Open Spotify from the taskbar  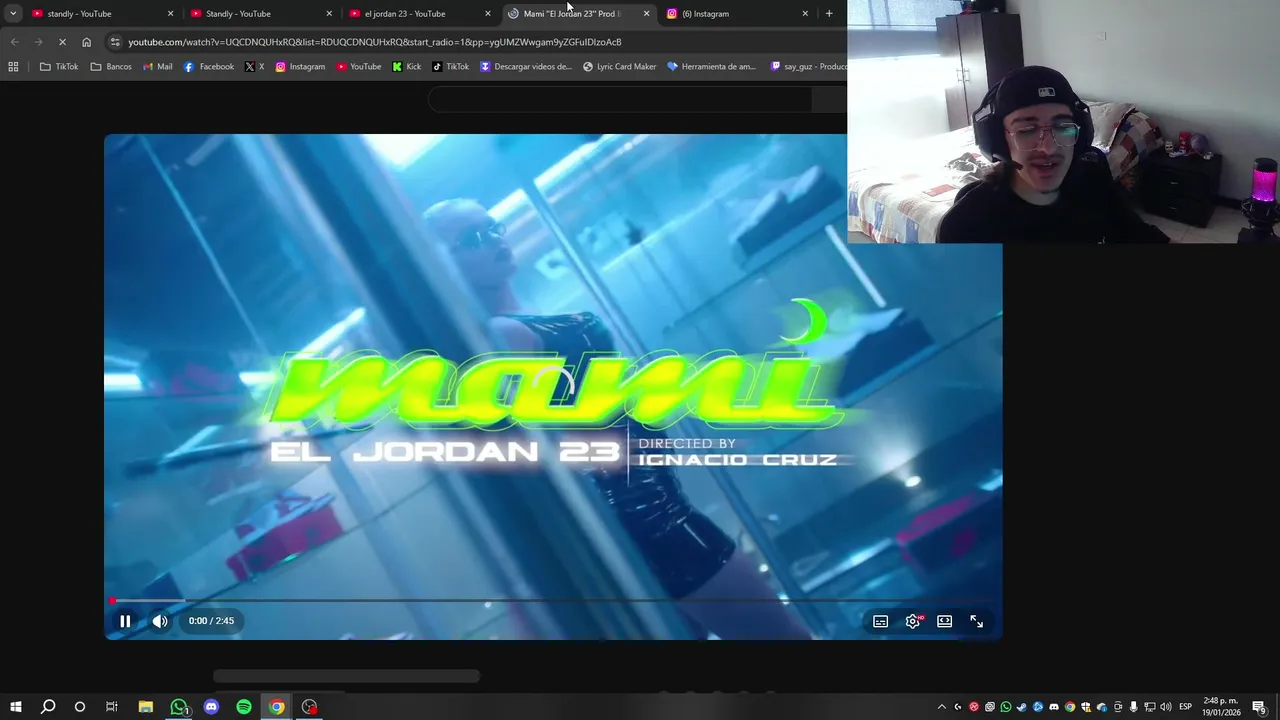(244, 707)
